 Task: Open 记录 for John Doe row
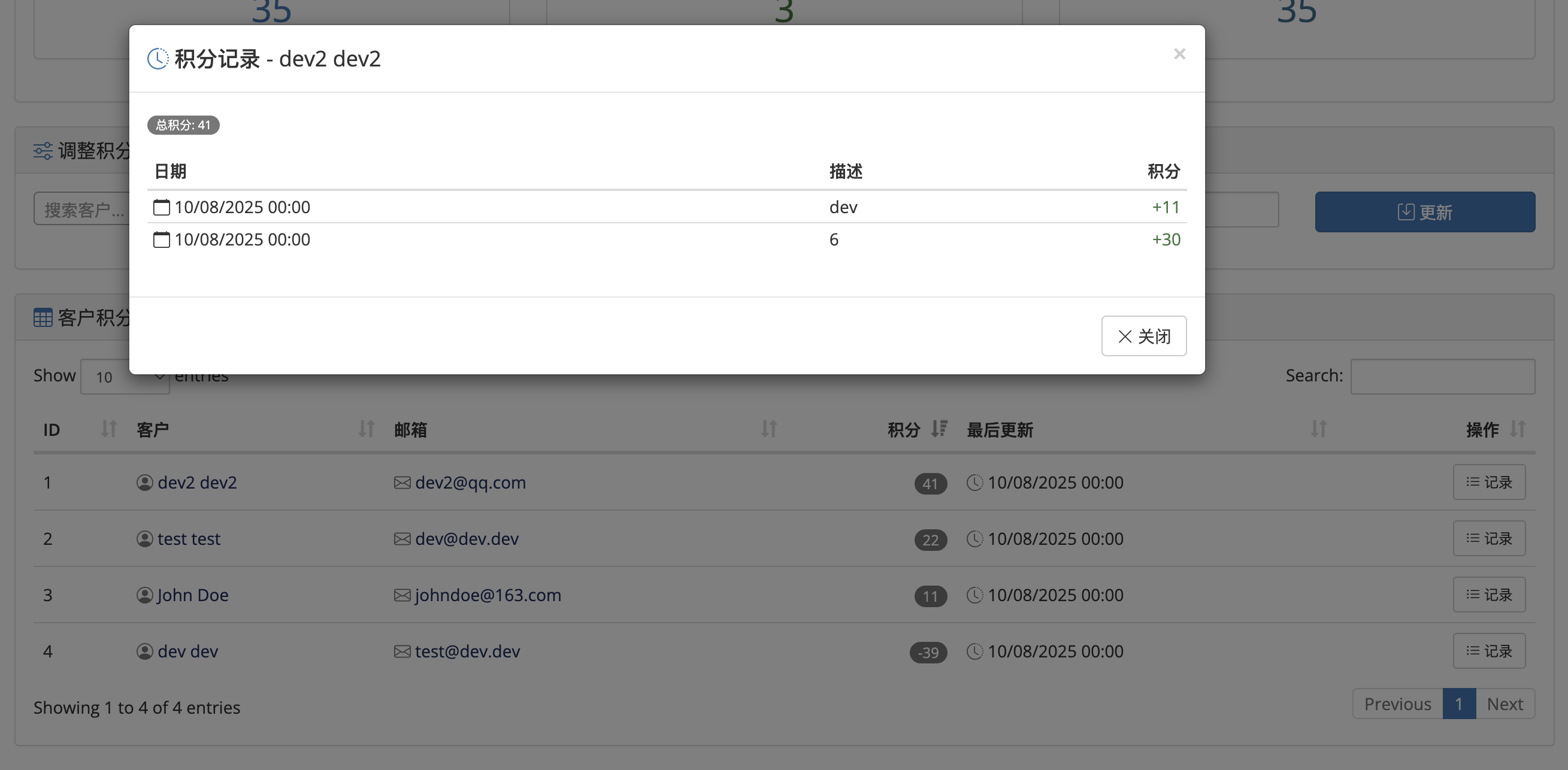tap(1489, 595)
